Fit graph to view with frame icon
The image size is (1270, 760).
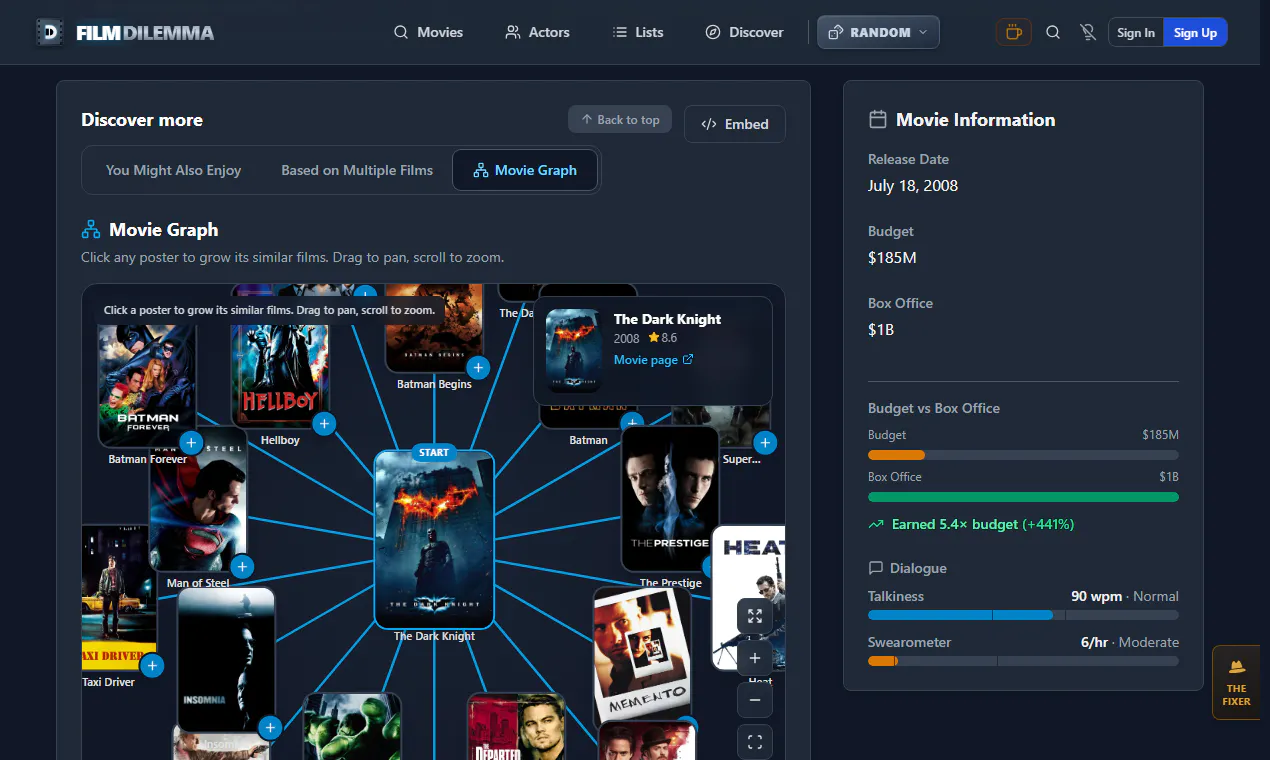[755, 742]
